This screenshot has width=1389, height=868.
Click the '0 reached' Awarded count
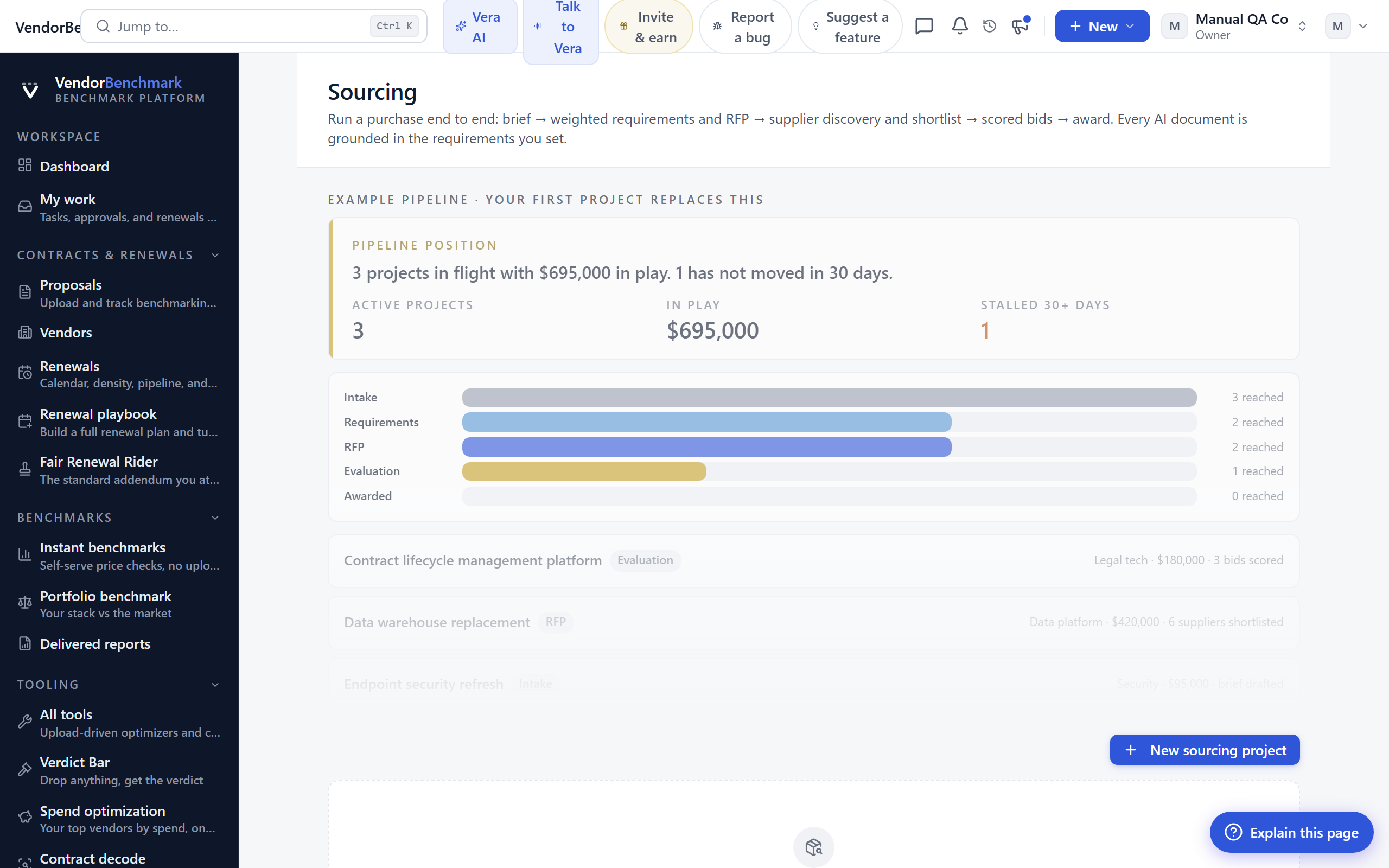1257,496
